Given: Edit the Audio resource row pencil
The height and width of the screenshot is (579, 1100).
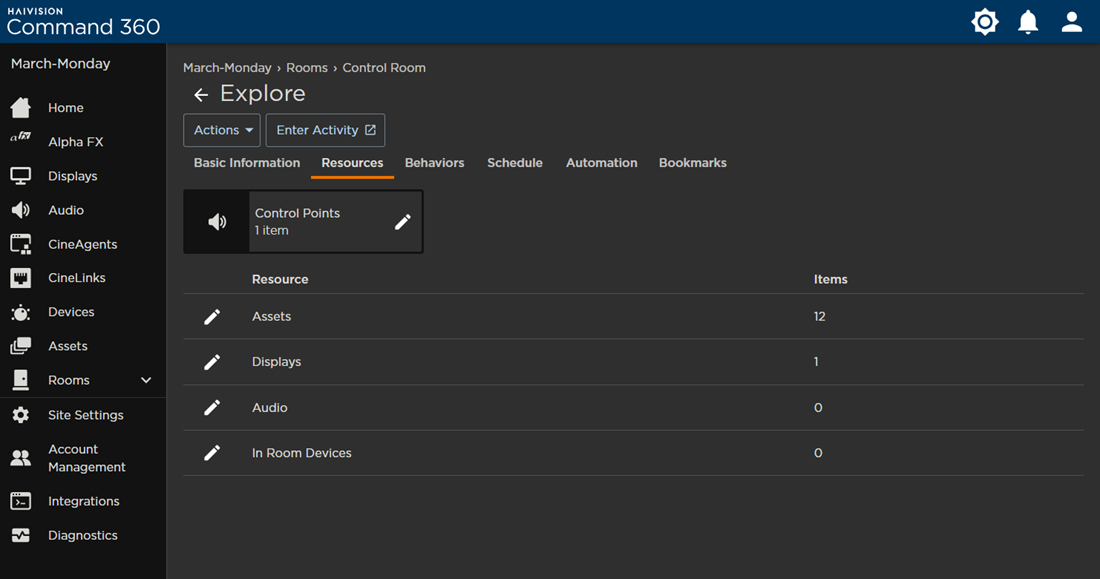Looking at the screenshot, I should click(x=212, y=408).
